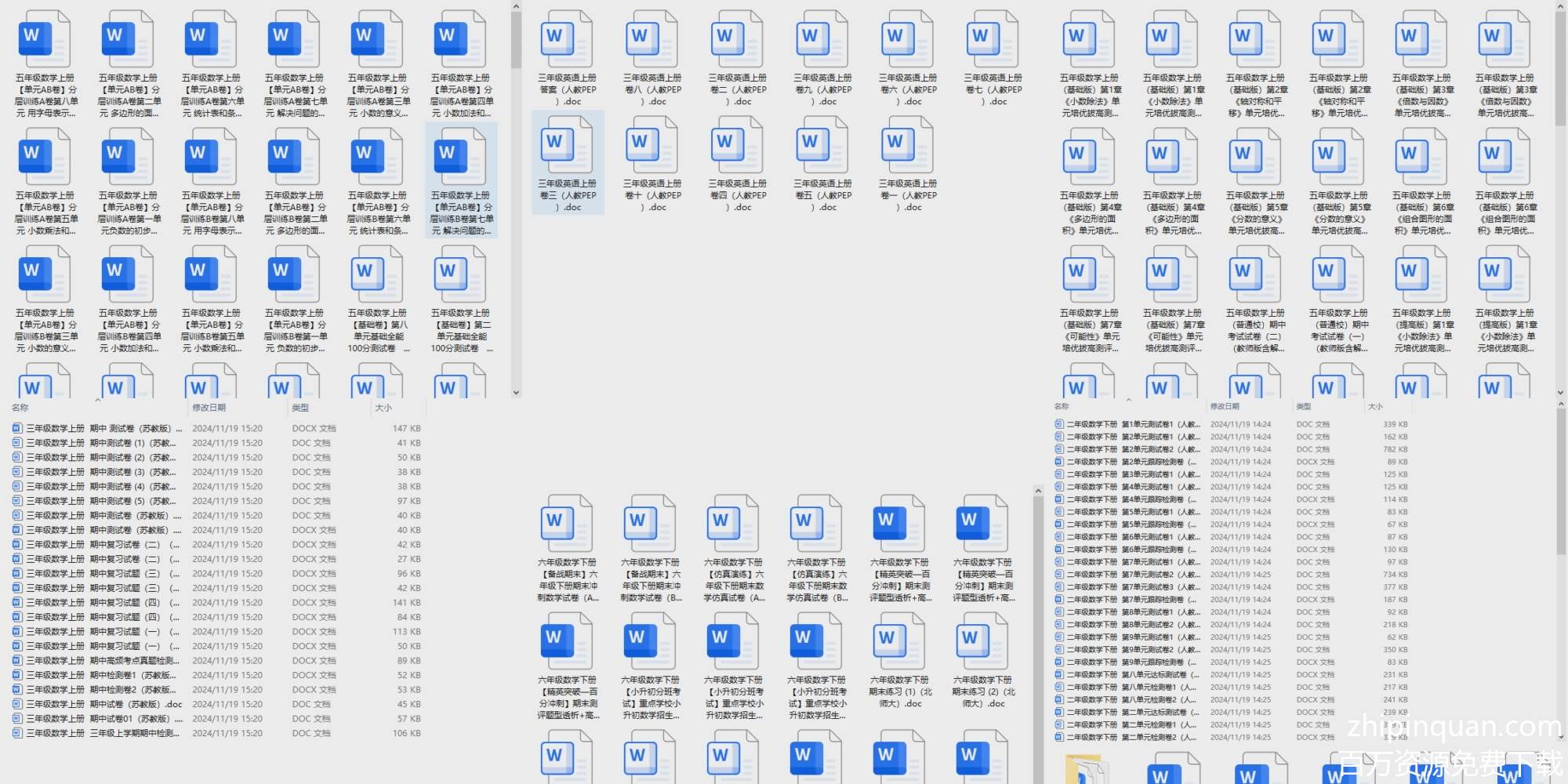The height and width of the screenshot is (784, 1568).
Task: Select 三年级英语上册 卷一 Word document icon
Action: click(x=907, y=145)
